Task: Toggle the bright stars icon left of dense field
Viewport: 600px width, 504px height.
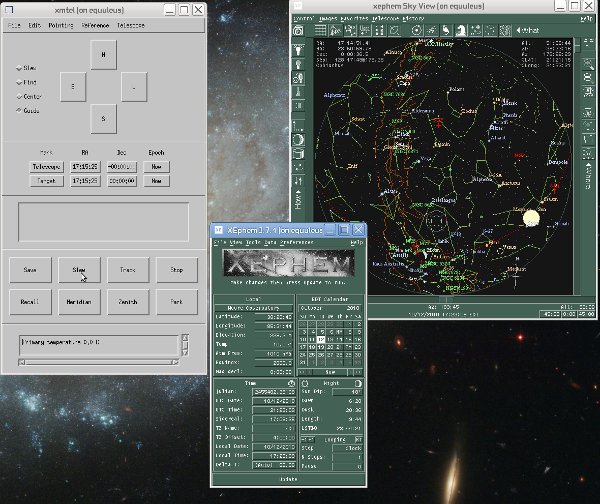Action: [x=491, y=30]
